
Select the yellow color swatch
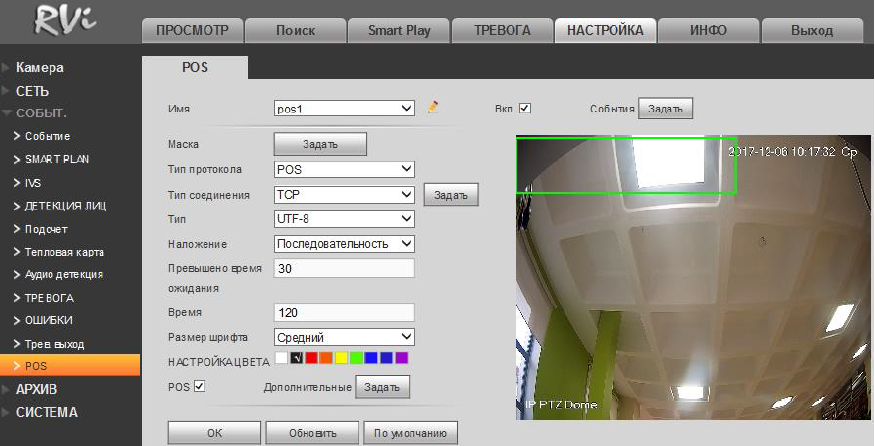click(x=341, y=357)
